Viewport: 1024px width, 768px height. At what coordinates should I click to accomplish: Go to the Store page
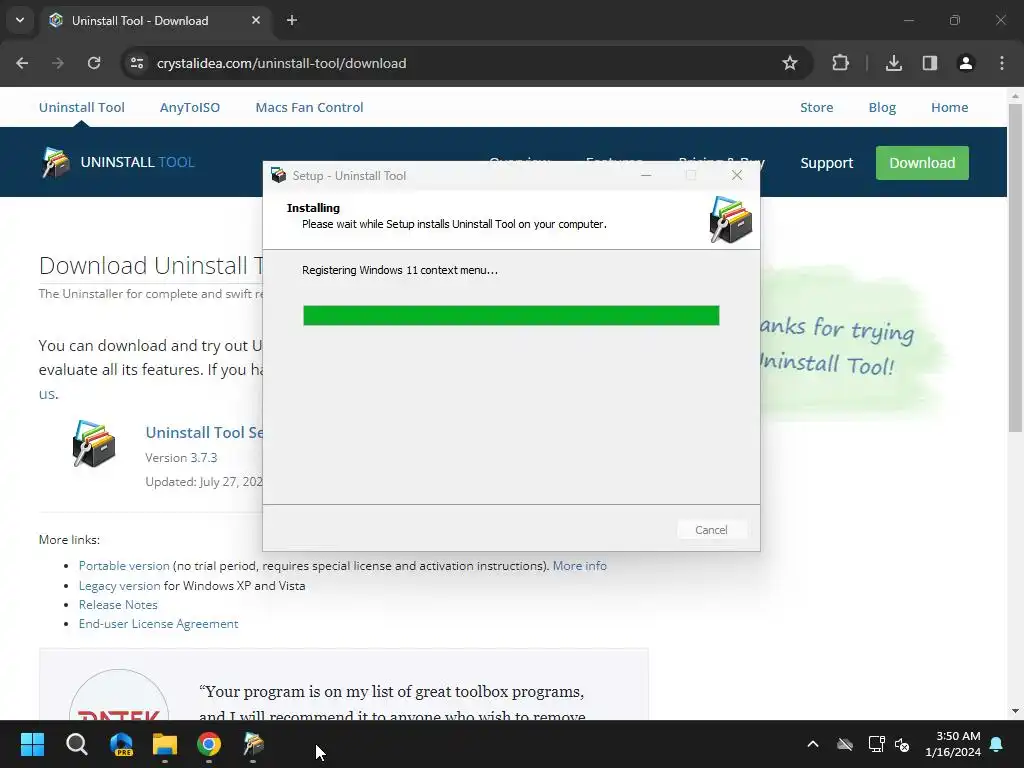[x=816, y=108]
